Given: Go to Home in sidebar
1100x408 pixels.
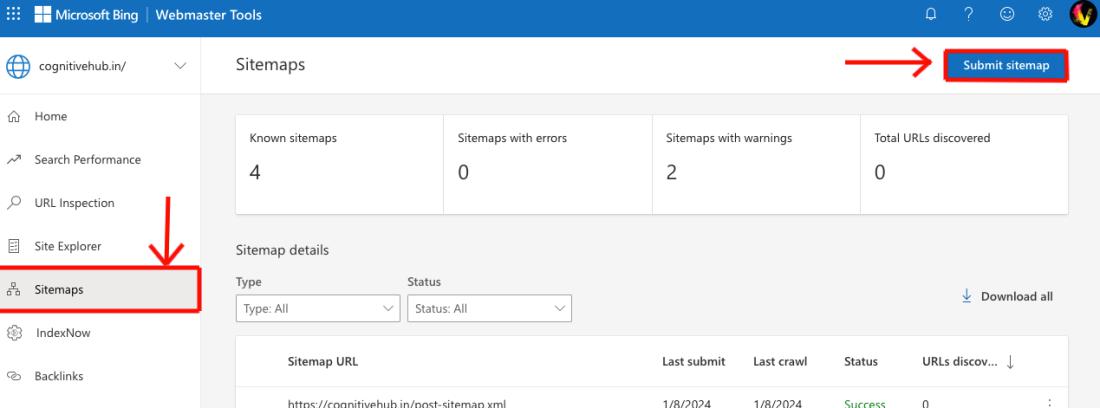Looking at the screenshot, I should click(51, 116).
